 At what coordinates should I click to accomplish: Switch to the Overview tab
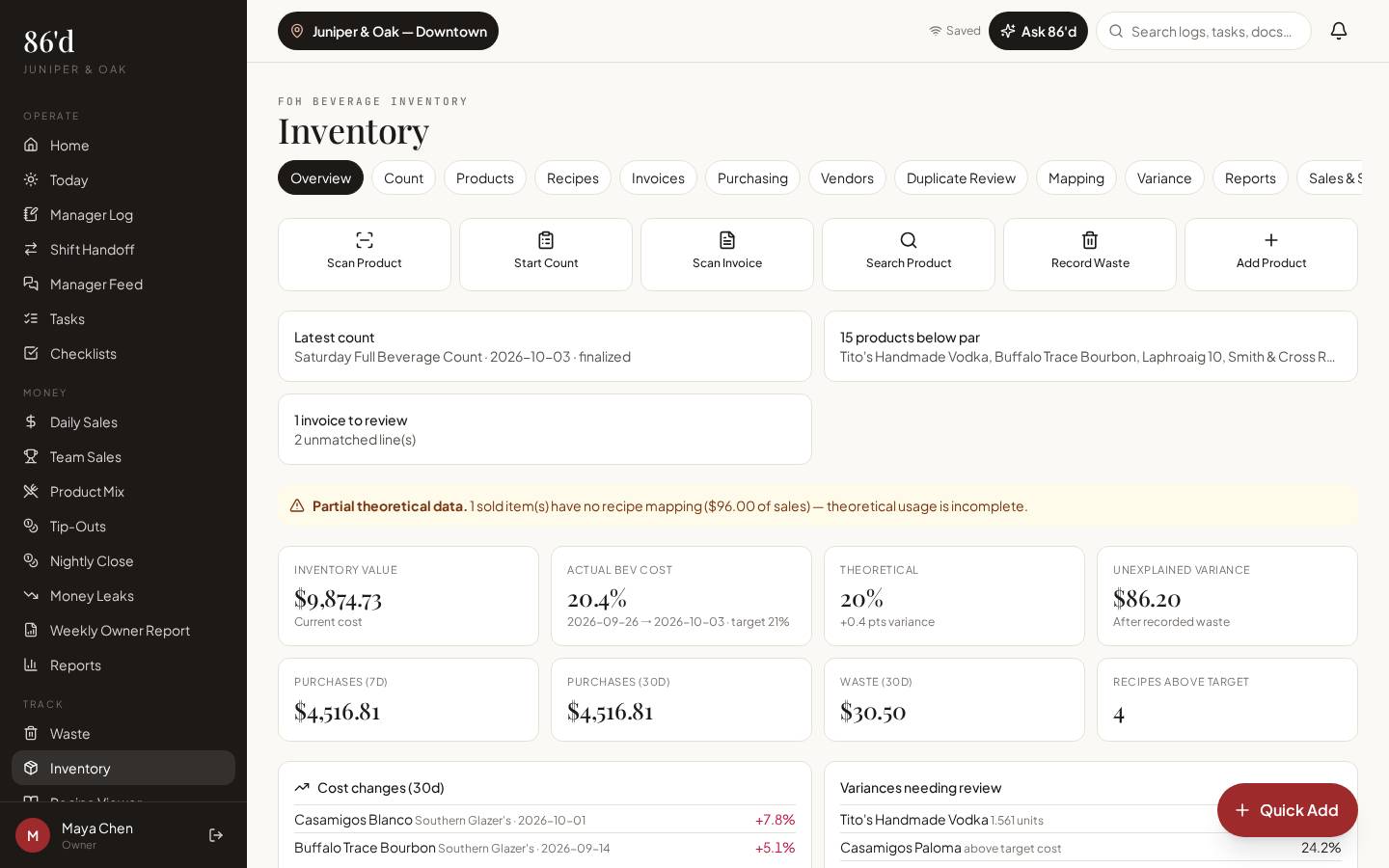click(320, 177)
